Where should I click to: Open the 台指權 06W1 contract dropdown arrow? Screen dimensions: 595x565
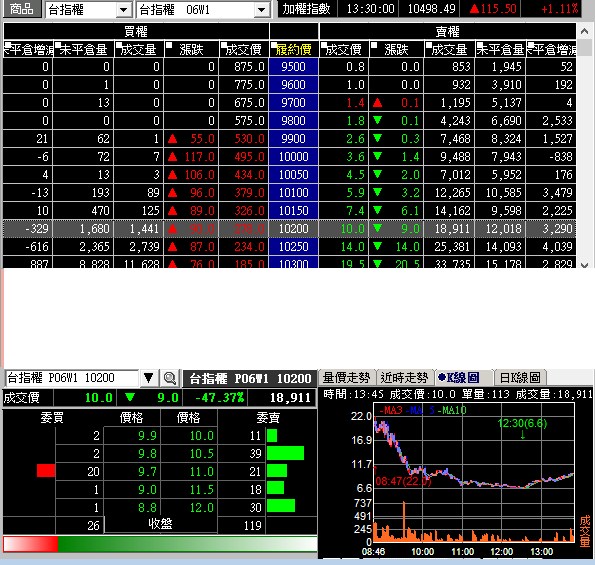(x=261, y=10)
